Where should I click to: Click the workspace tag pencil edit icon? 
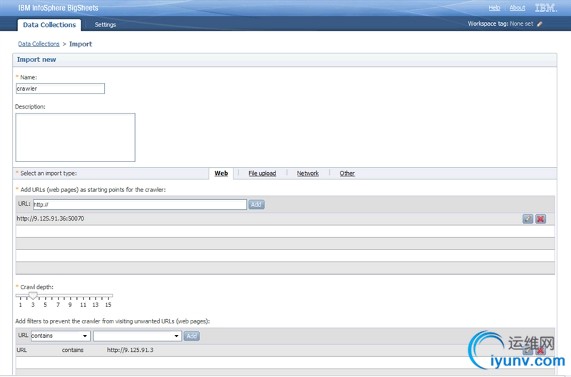[540, 24]
